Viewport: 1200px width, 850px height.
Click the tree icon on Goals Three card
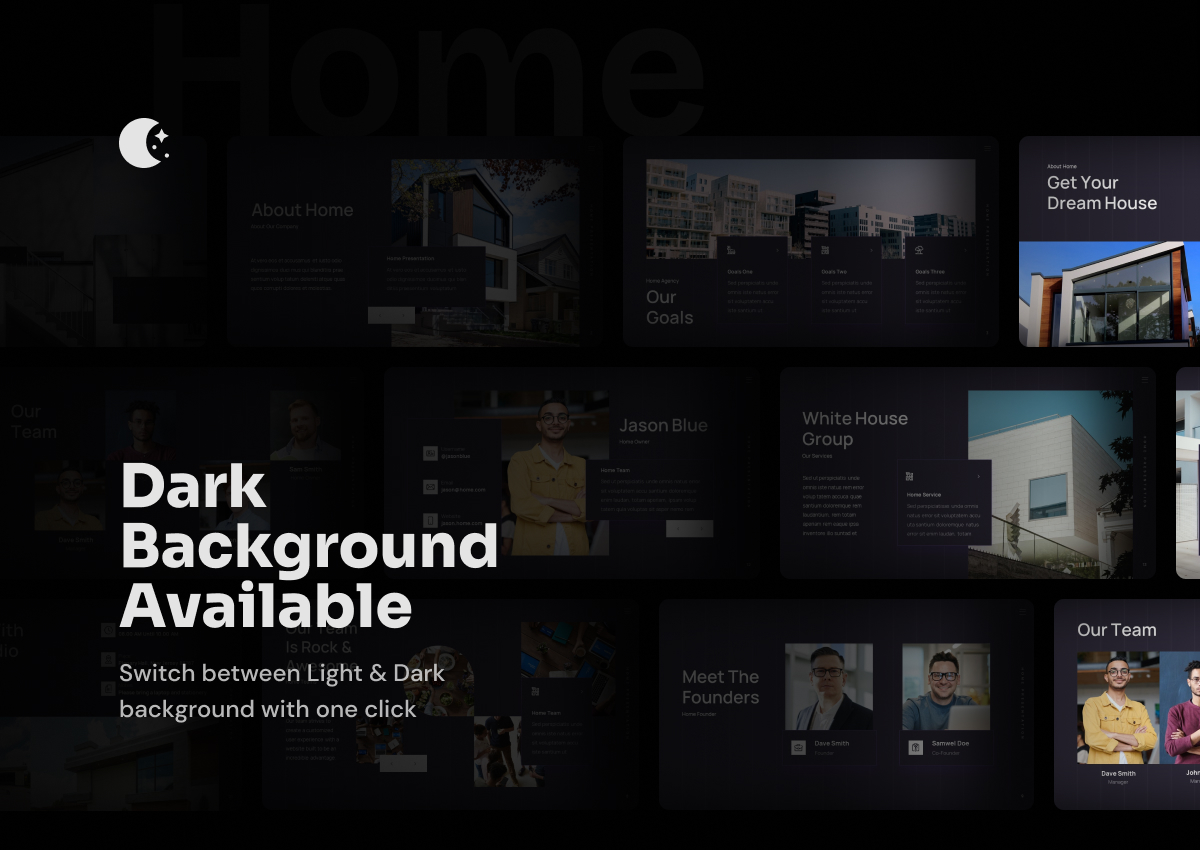click(x=919, y=250)
